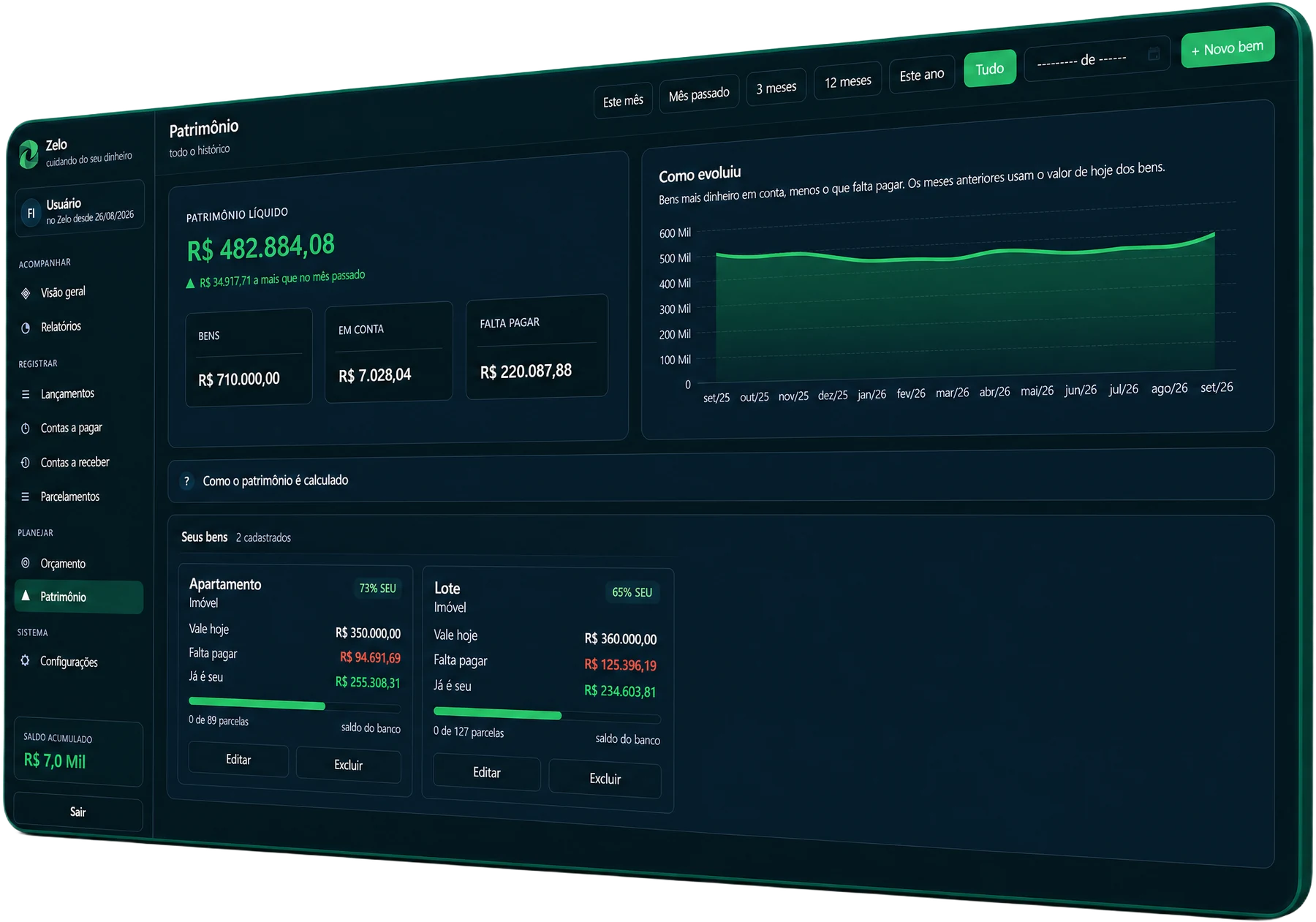Filter by Este mês
Image resolution: width=1316 pixels, height=922 pixels.
point(623,101)
